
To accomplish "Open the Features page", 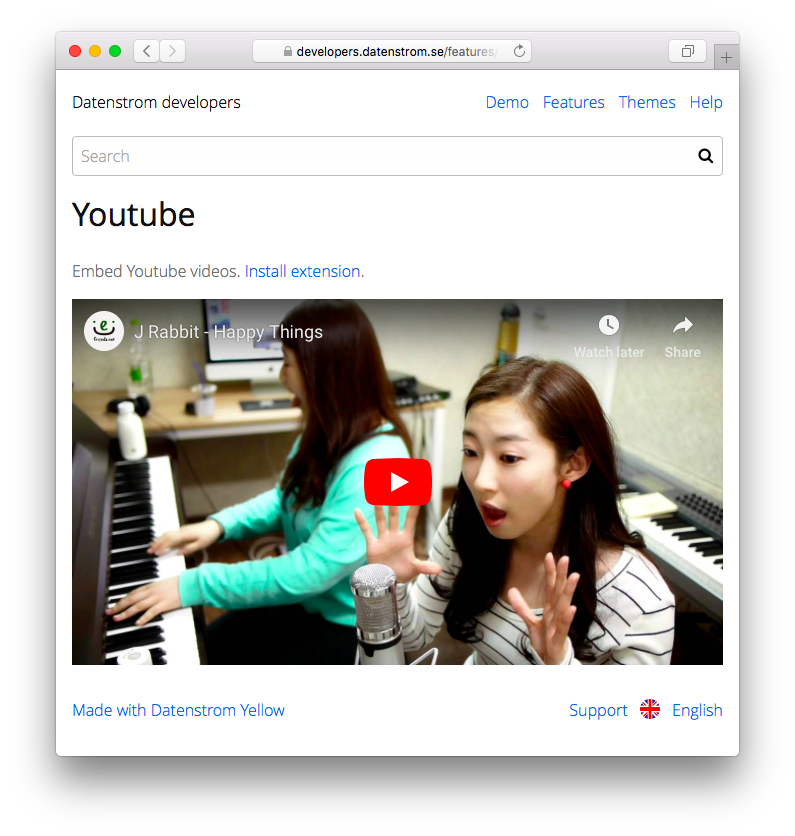I will 573,102.
